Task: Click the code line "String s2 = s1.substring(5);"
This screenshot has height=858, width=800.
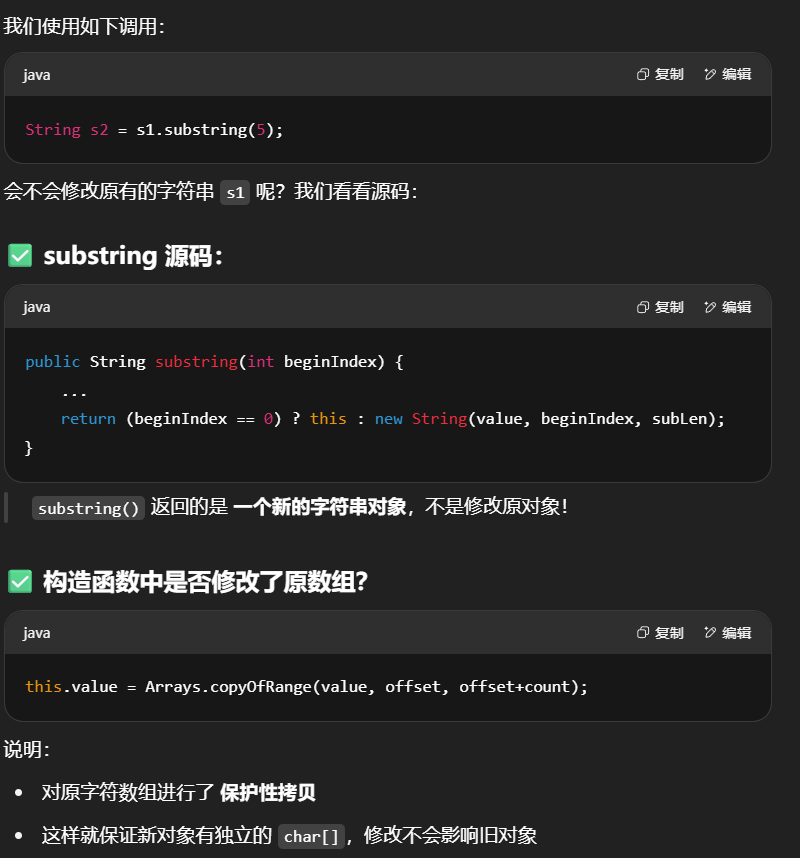Action: tap(154, 130)
